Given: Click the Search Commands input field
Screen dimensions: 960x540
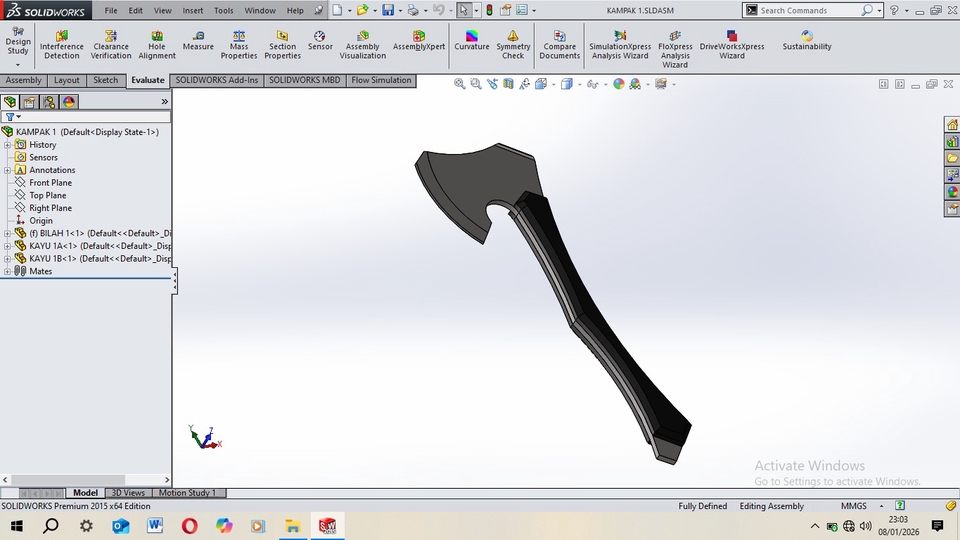Looking at the screenshot, I should [x=808, y=10].
